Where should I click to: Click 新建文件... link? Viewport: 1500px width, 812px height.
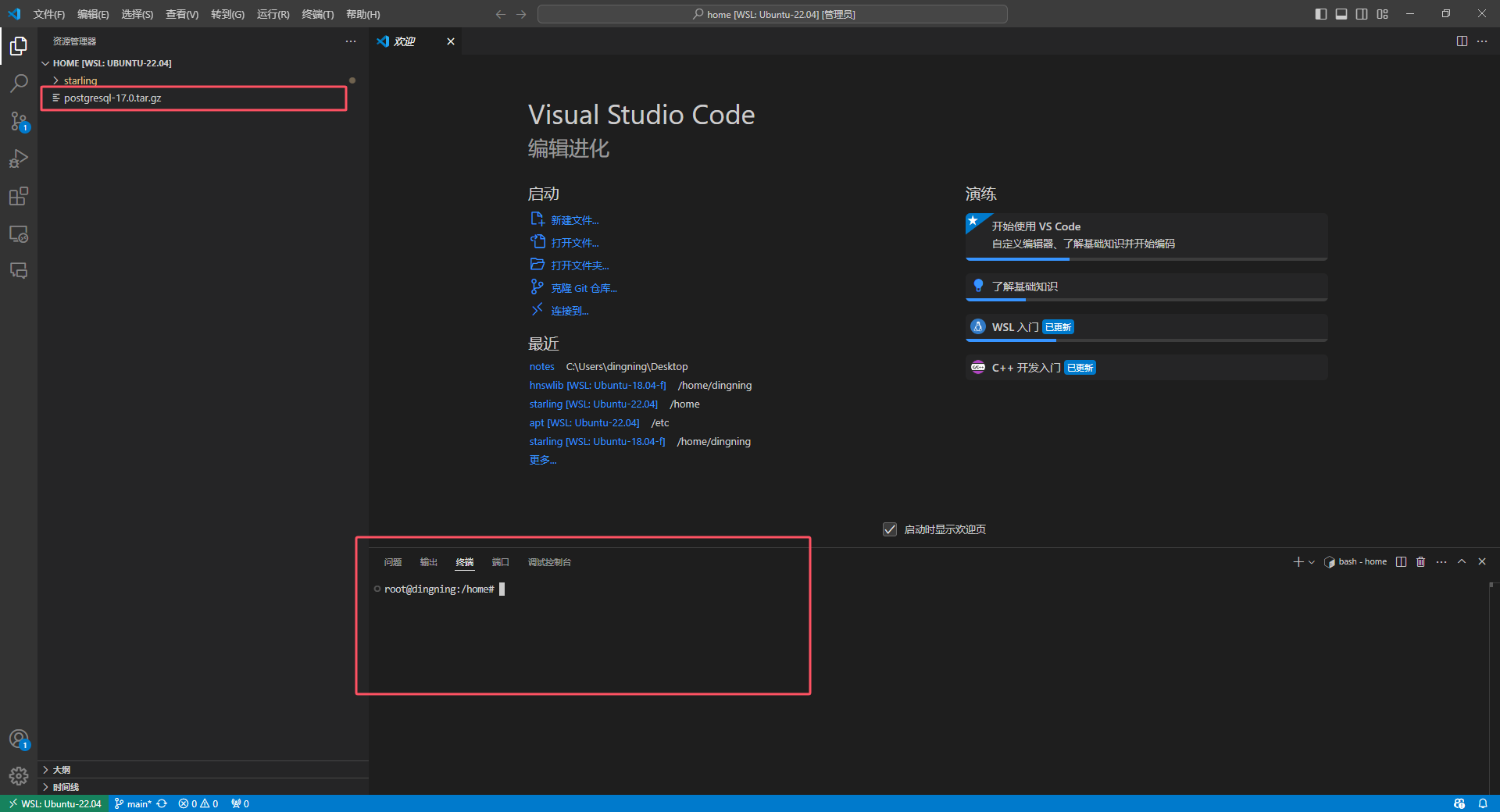(575, 220)
